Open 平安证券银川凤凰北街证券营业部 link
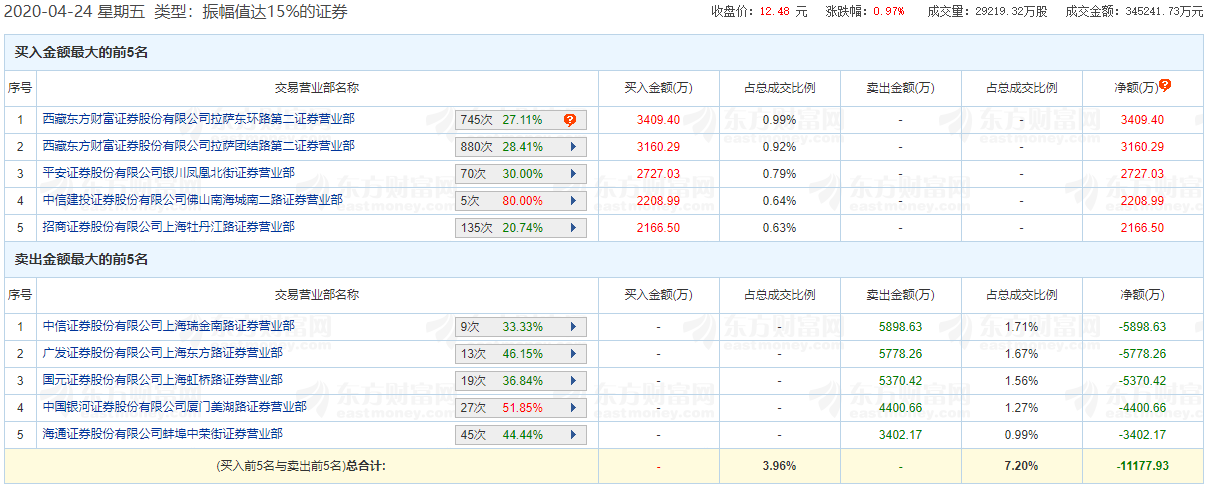This screenshot has width=1208, height=487. click(168, 173)
